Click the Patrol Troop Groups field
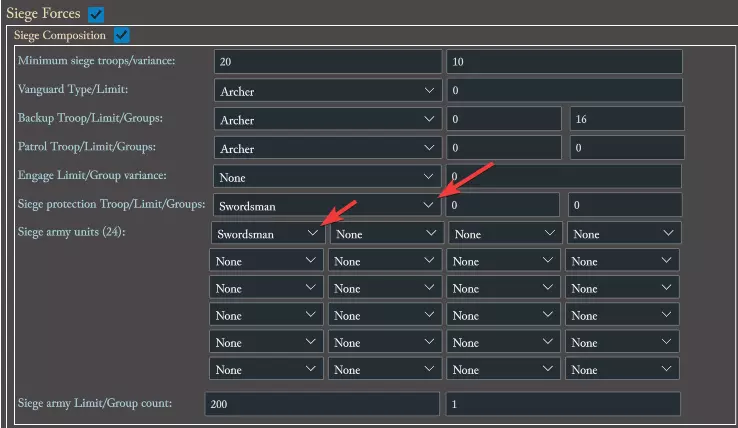 pyautogui.click(x=625, y=148)
